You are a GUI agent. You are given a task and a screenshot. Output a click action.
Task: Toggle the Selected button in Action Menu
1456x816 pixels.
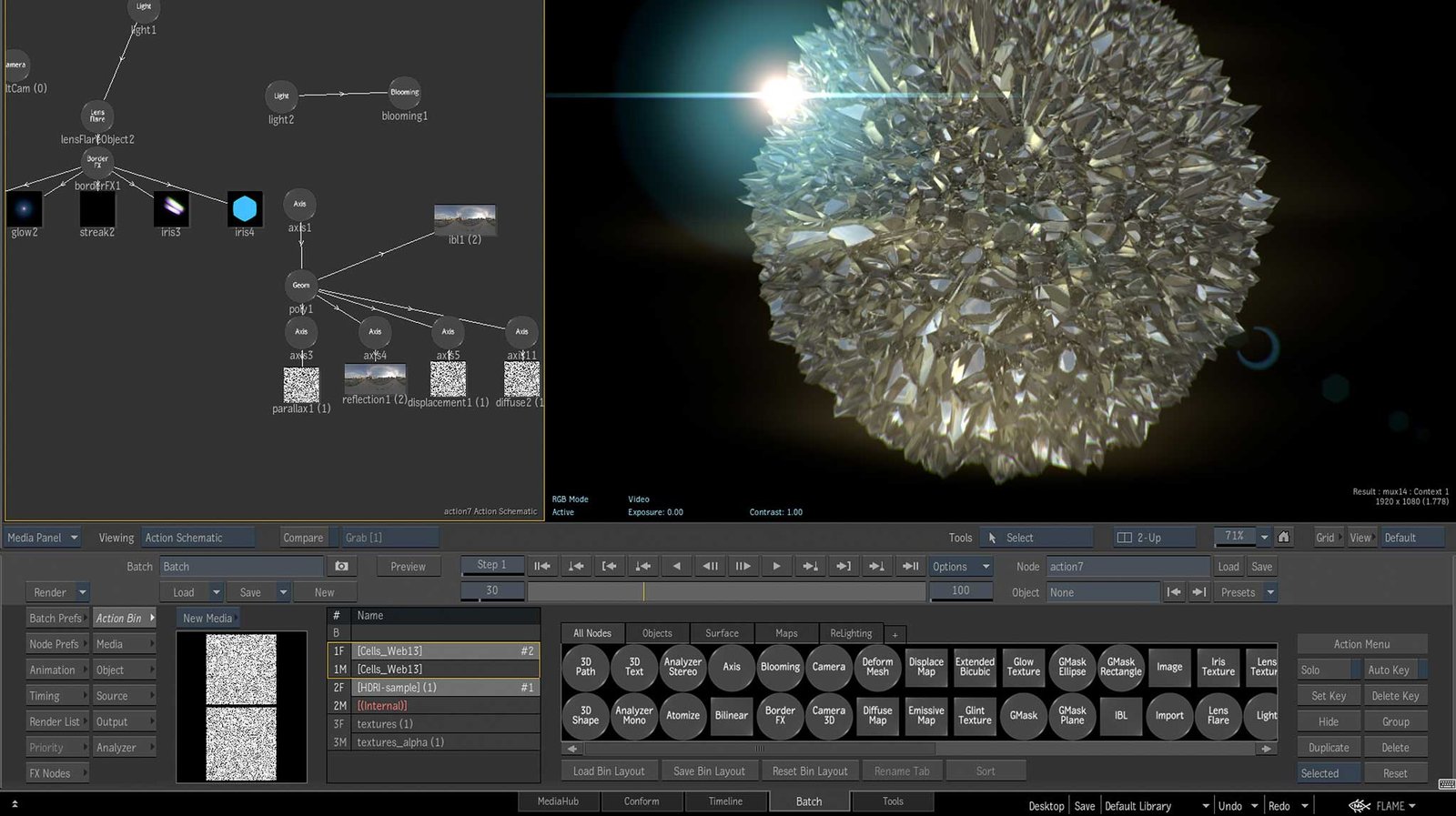pos(1327,773)
